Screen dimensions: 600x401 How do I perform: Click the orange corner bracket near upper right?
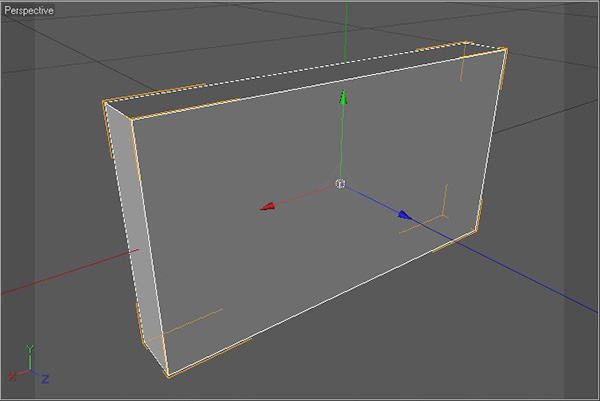click(464, 66)
